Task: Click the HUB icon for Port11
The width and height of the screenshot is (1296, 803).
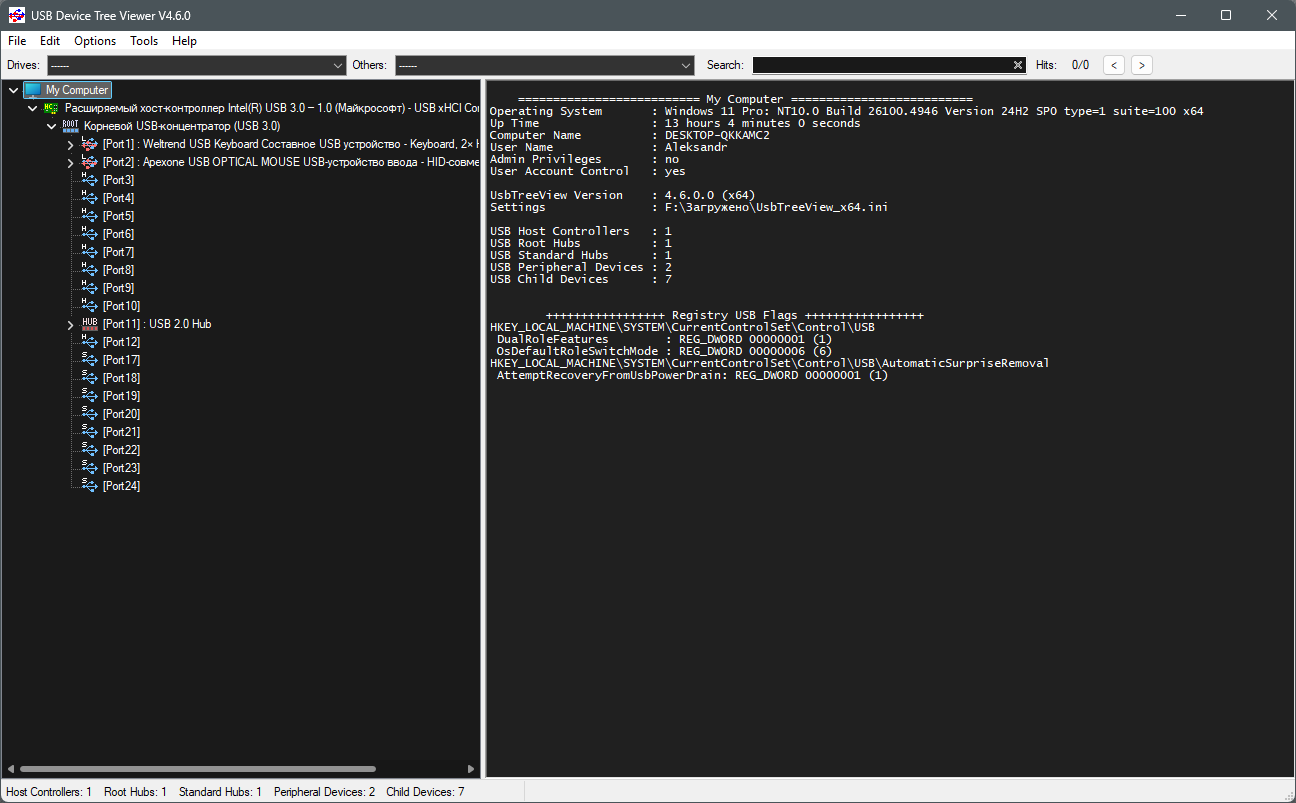Action: 90,324
